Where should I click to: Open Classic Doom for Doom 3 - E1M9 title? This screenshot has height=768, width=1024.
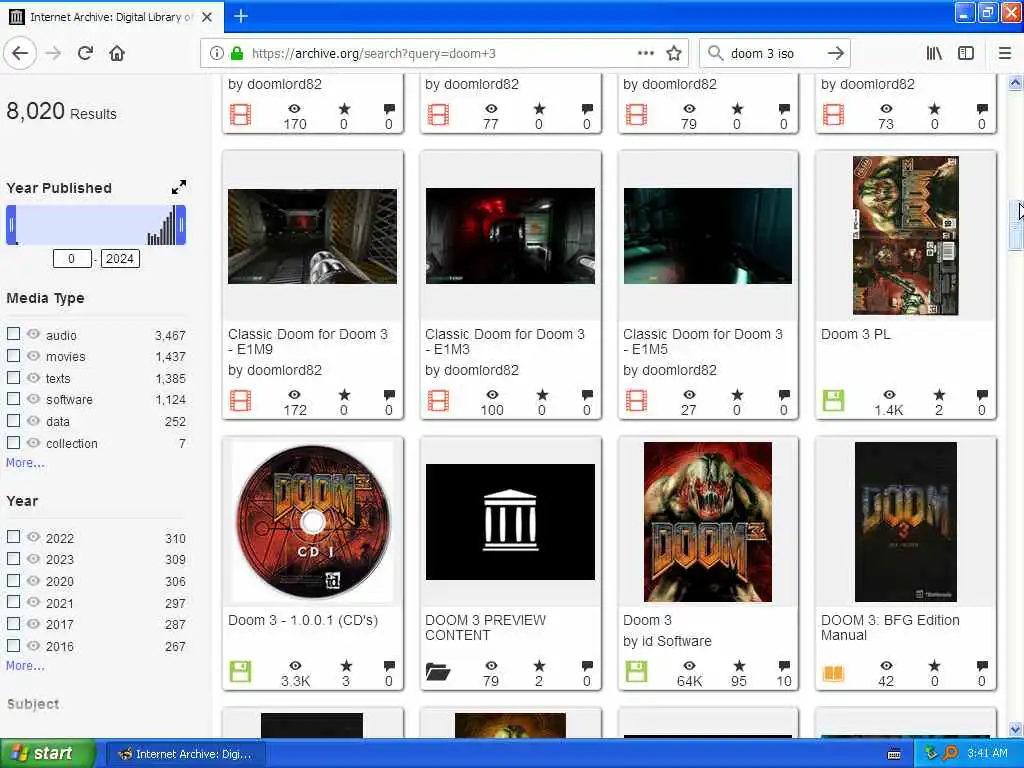tap(308, 342)
